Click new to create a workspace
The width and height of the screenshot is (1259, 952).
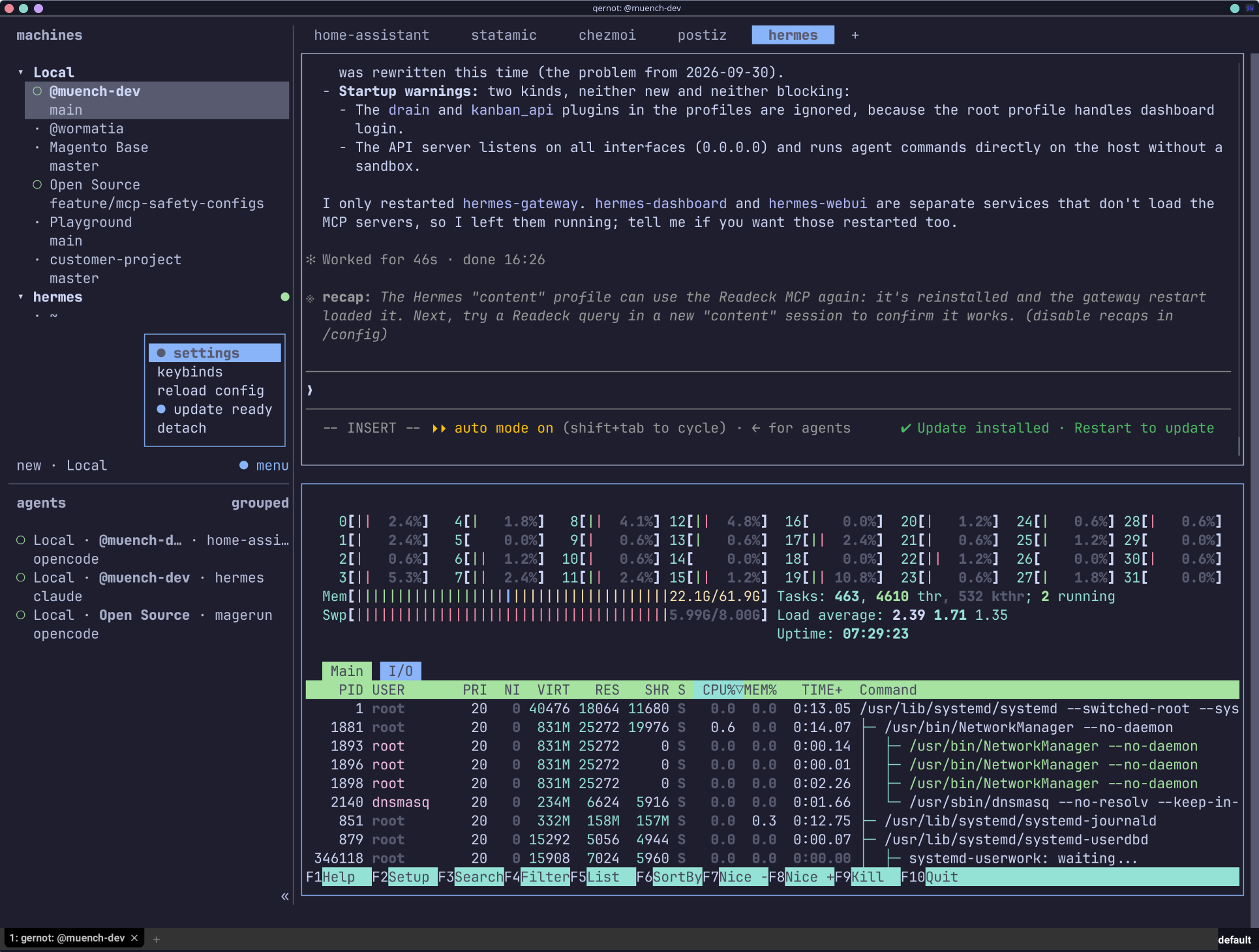click(29, 466)
